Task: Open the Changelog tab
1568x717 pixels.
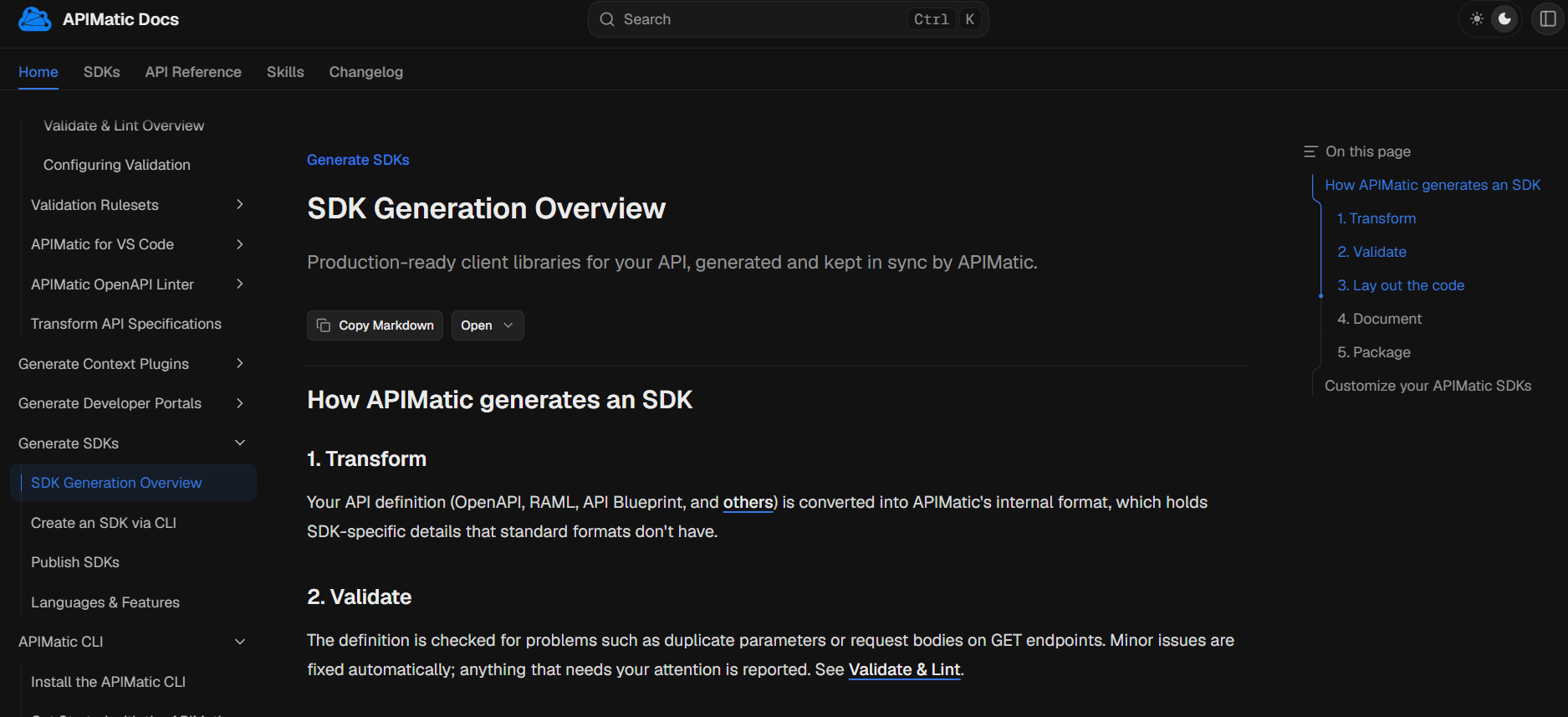Action: (x=366, y=72)
